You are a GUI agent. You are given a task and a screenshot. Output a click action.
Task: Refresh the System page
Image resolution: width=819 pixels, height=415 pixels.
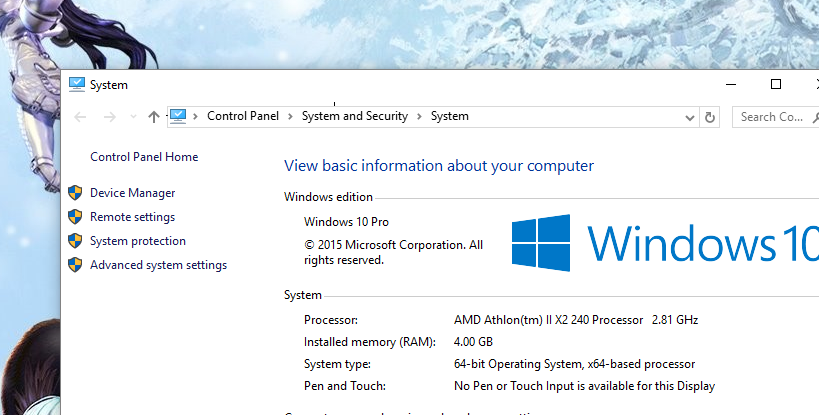click(710, 117)
